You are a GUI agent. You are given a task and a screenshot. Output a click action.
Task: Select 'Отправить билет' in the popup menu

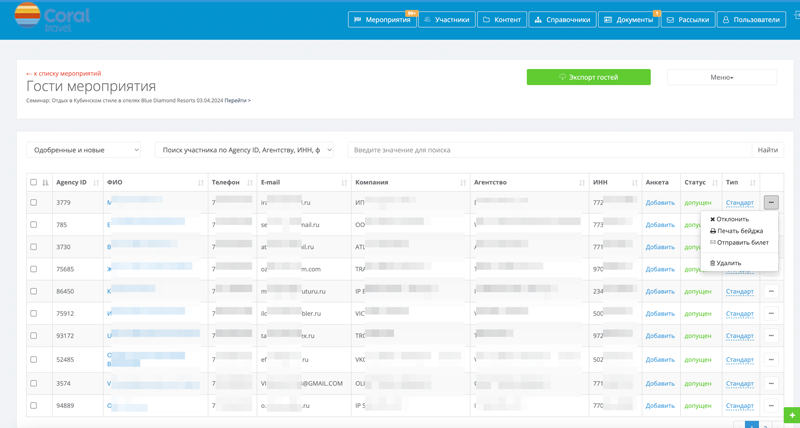741,243
